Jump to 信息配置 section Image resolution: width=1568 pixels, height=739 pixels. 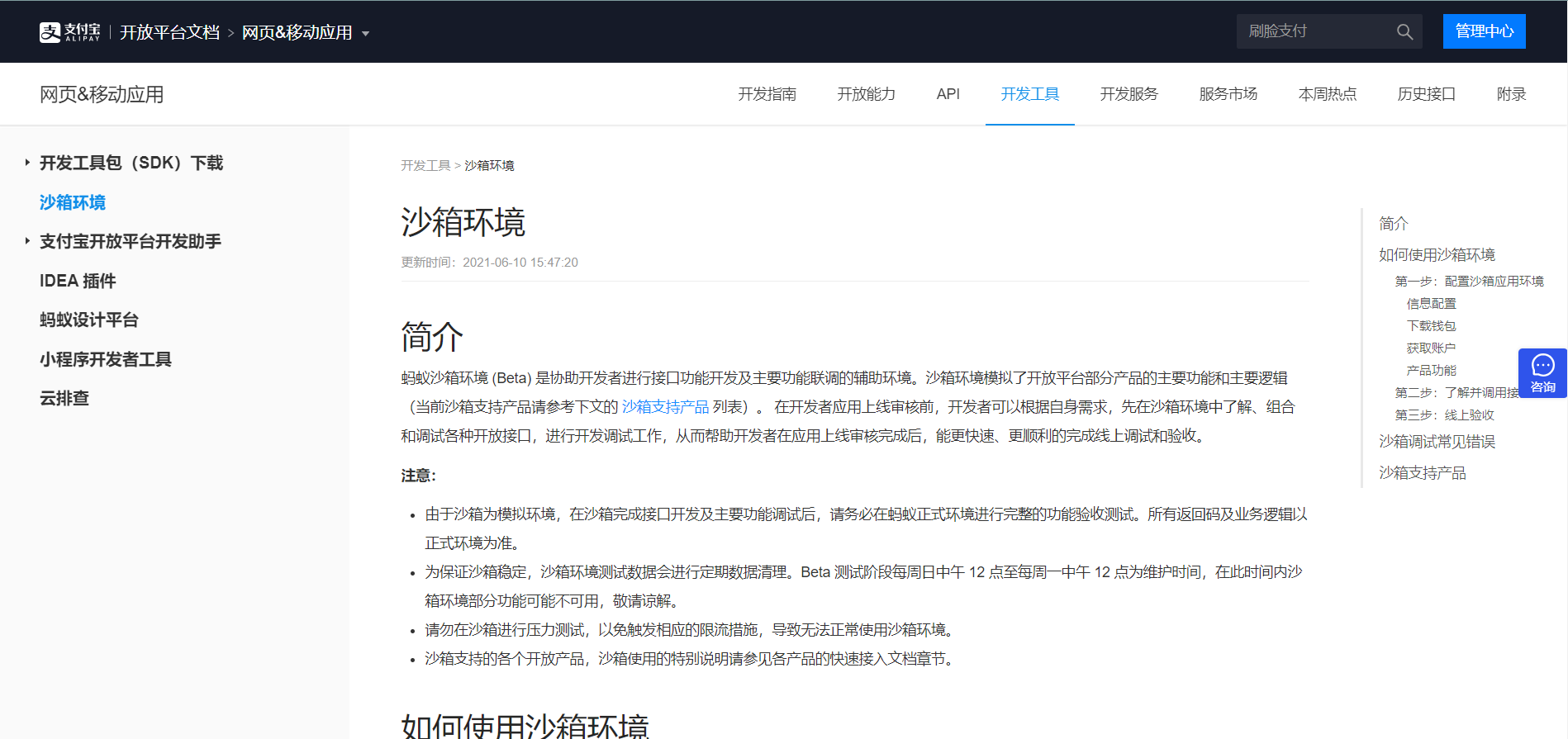[x=1431, y=303]
